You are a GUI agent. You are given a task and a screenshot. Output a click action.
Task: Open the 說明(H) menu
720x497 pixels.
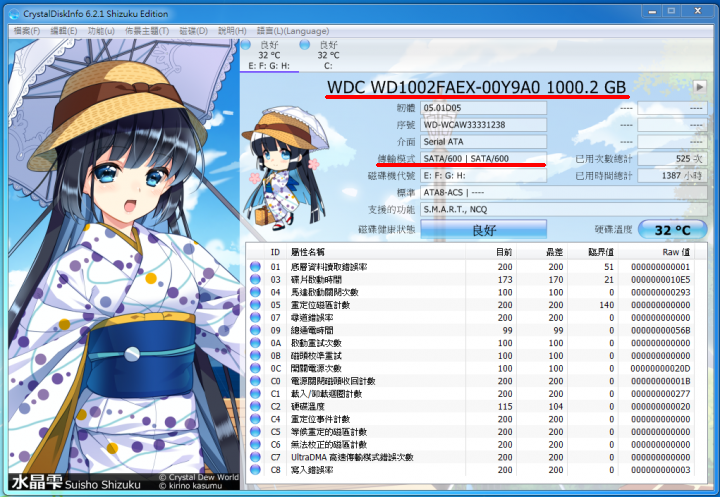pyautogui.click(x=232, y=31)
